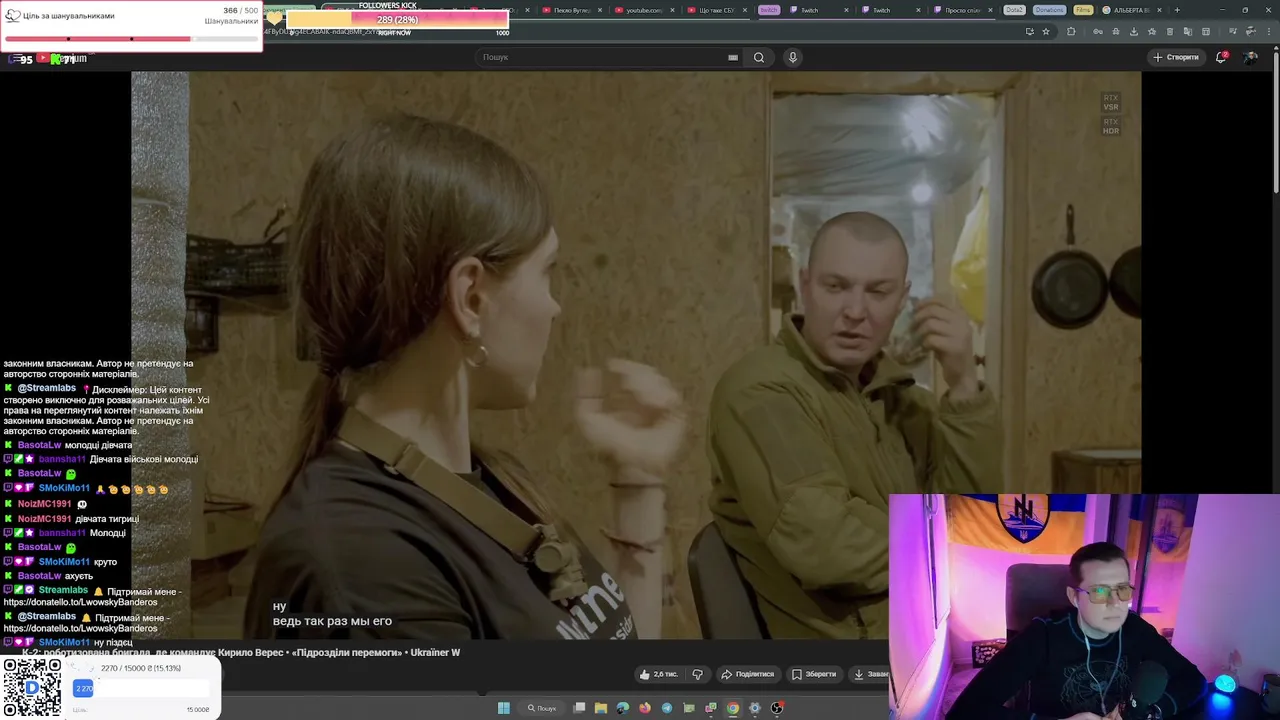This screenshot has width=1280, height=720.
Task: Bookmark this page with the star icon
Action: 1046,31
